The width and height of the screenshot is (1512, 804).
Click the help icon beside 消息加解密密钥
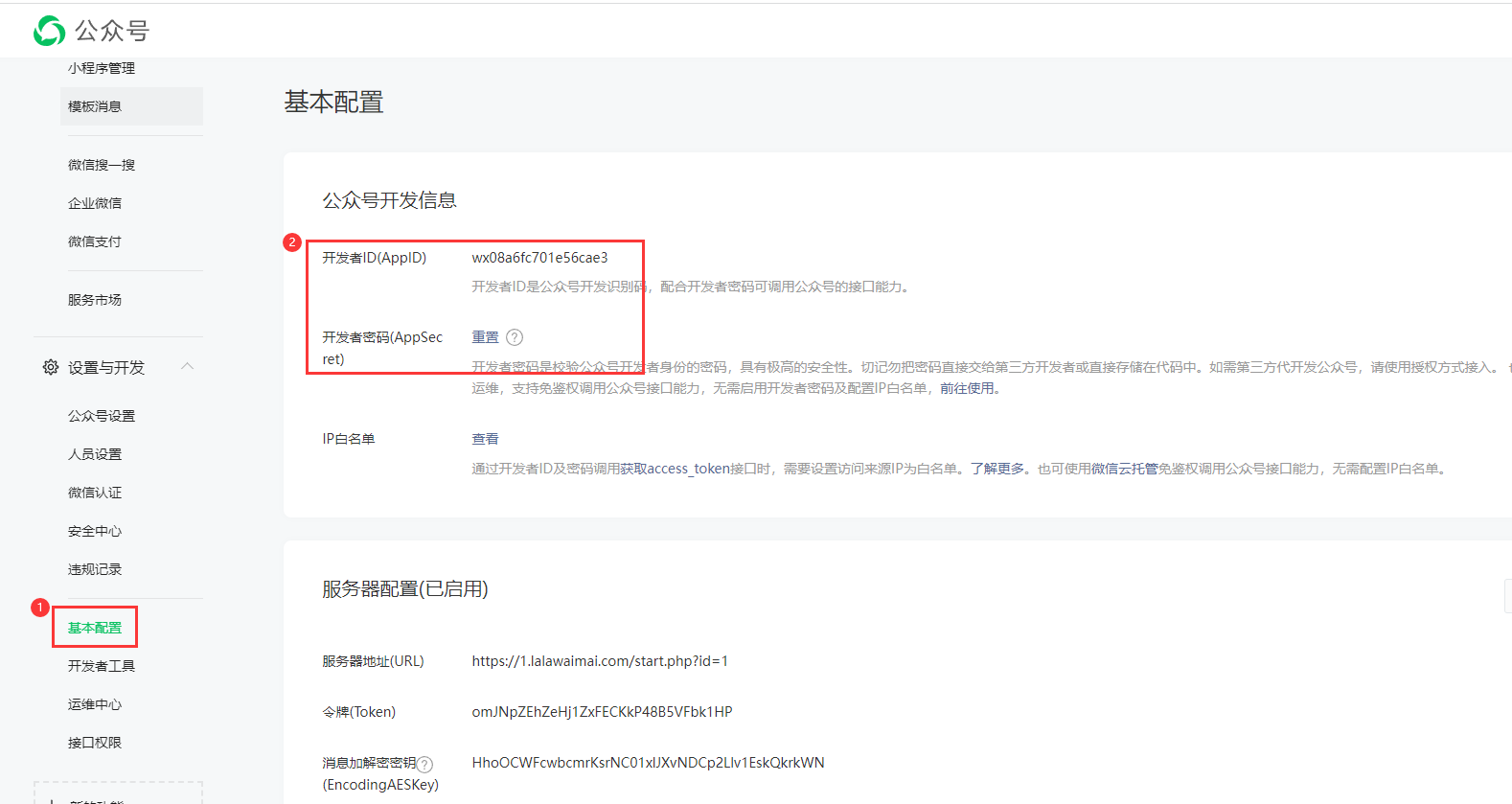coord(425,764)
